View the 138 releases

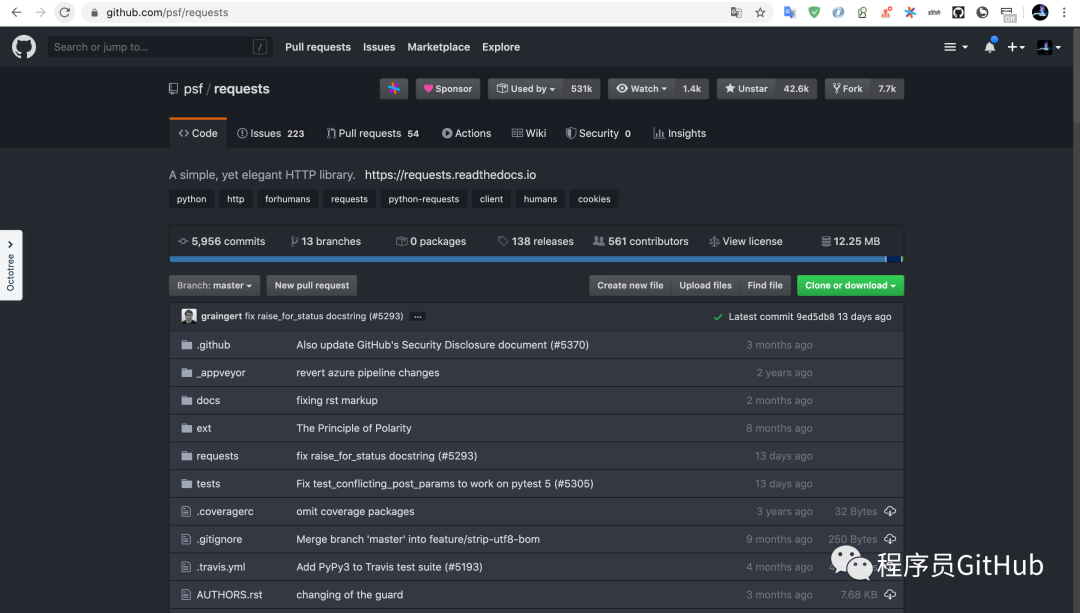pos(536,241)
